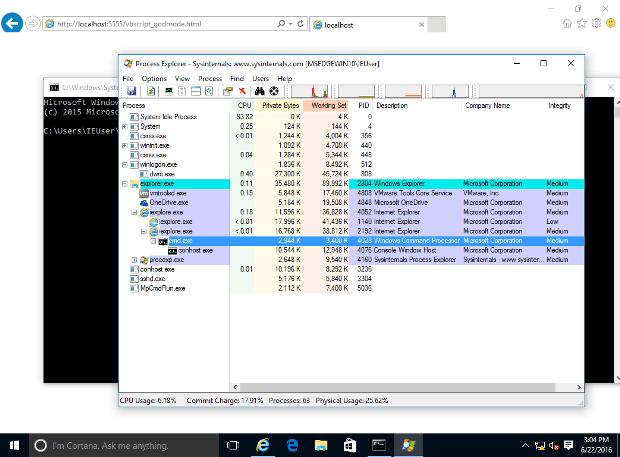
Task: Select the dwm.exe process row
Action: (x=352, y=174)
